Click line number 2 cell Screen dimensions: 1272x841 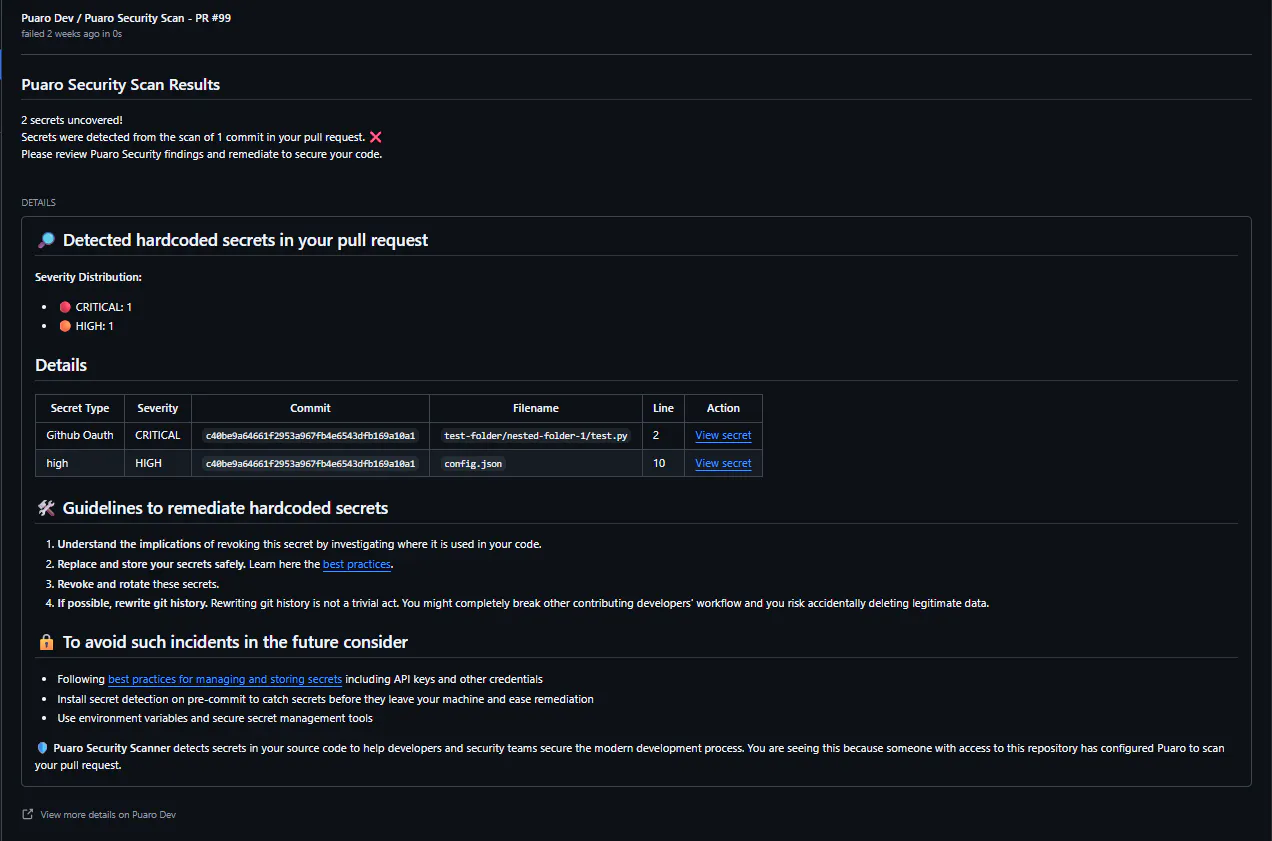pyautogui.click(x=663, y=435)
